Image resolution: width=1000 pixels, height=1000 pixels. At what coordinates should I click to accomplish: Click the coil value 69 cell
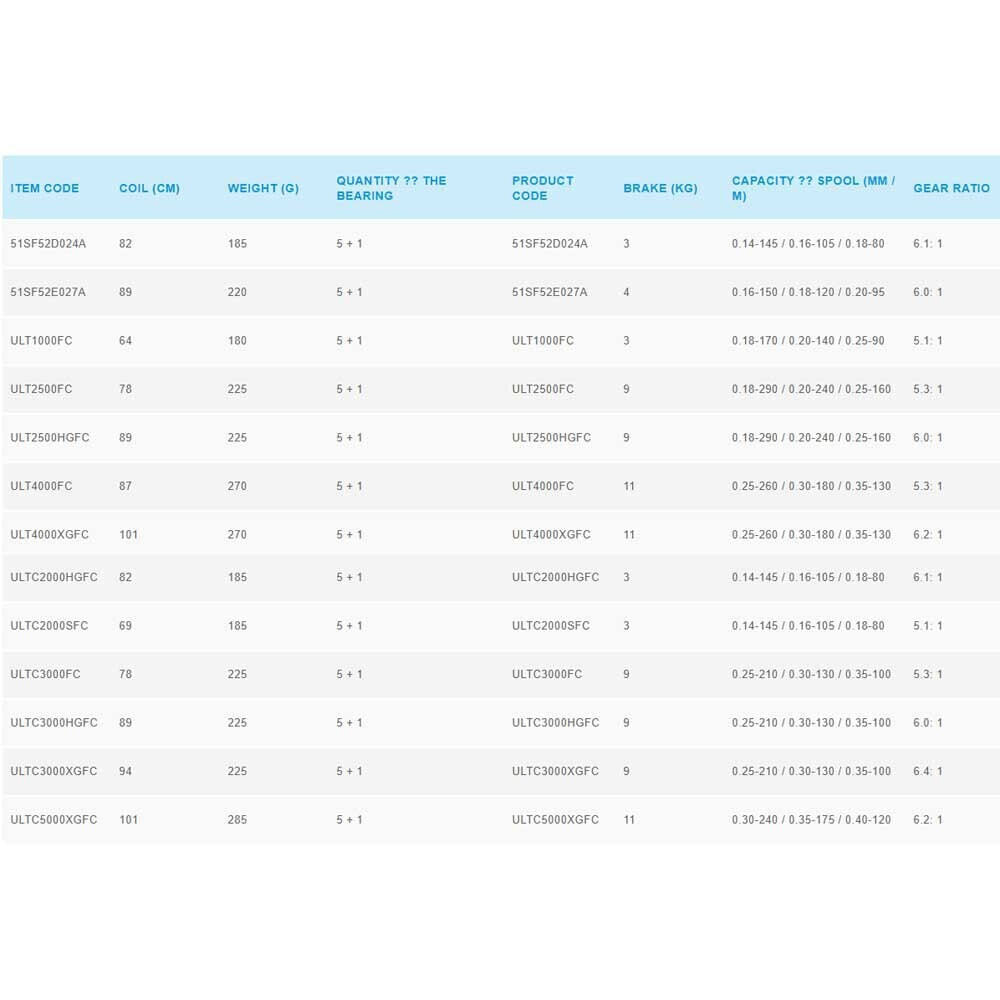point(126,626)
